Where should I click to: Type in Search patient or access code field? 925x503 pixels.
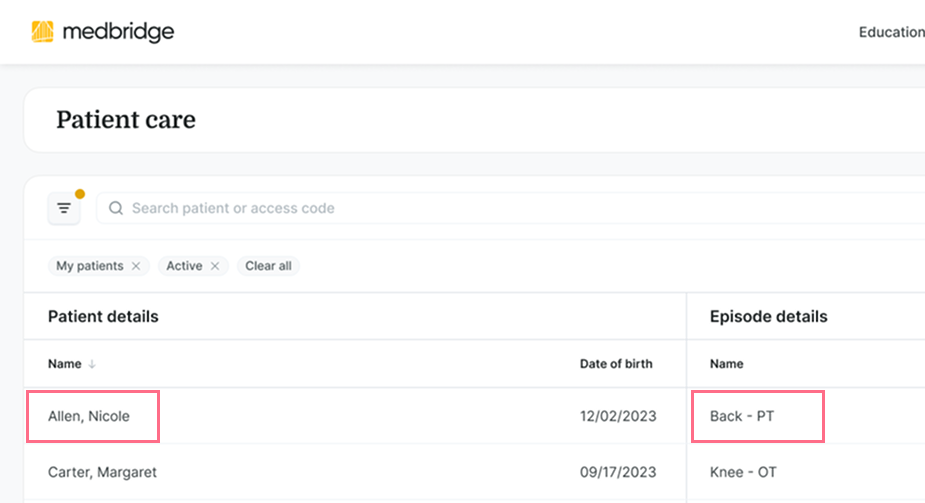tap(500, 208)
